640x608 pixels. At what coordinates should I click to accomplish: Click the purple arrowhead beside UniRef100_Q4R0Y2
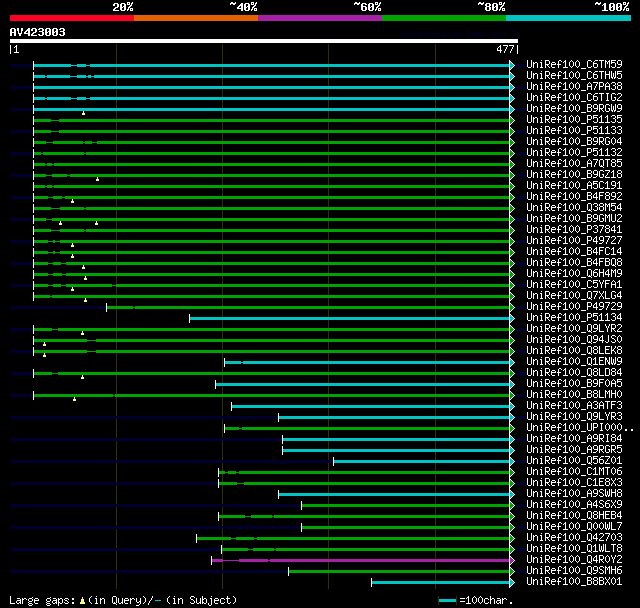[x=512, y=560]
